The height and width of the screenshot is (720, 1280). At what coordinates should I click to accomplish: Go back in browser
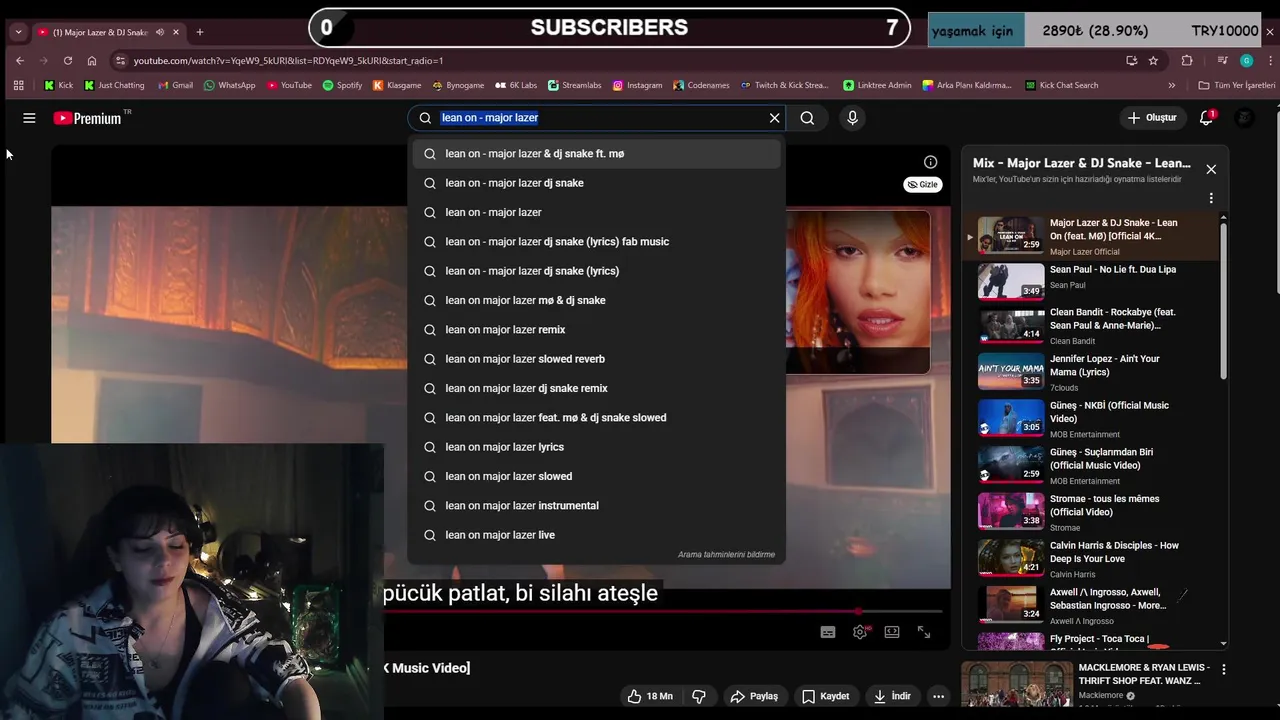[x=20, y=60]
